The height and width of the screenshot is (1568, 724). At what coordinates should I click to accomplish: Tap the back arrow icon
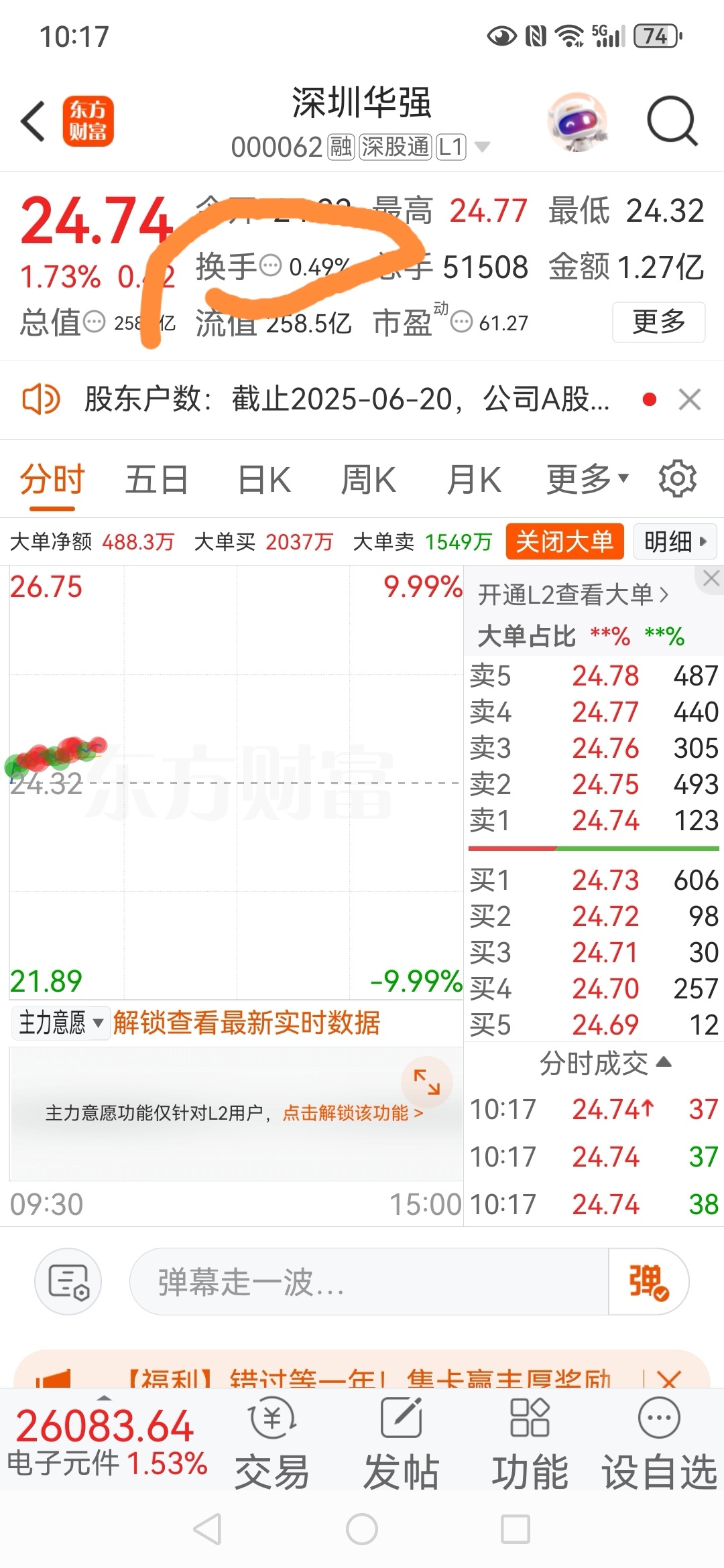tap(33, 121)
